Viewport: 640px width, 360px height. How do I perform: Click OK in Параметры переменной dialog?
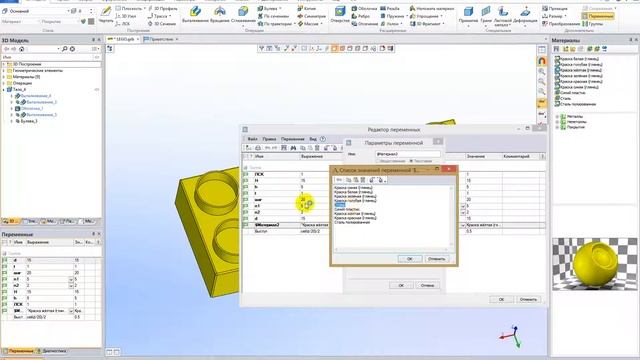click(x=401, y=285)
